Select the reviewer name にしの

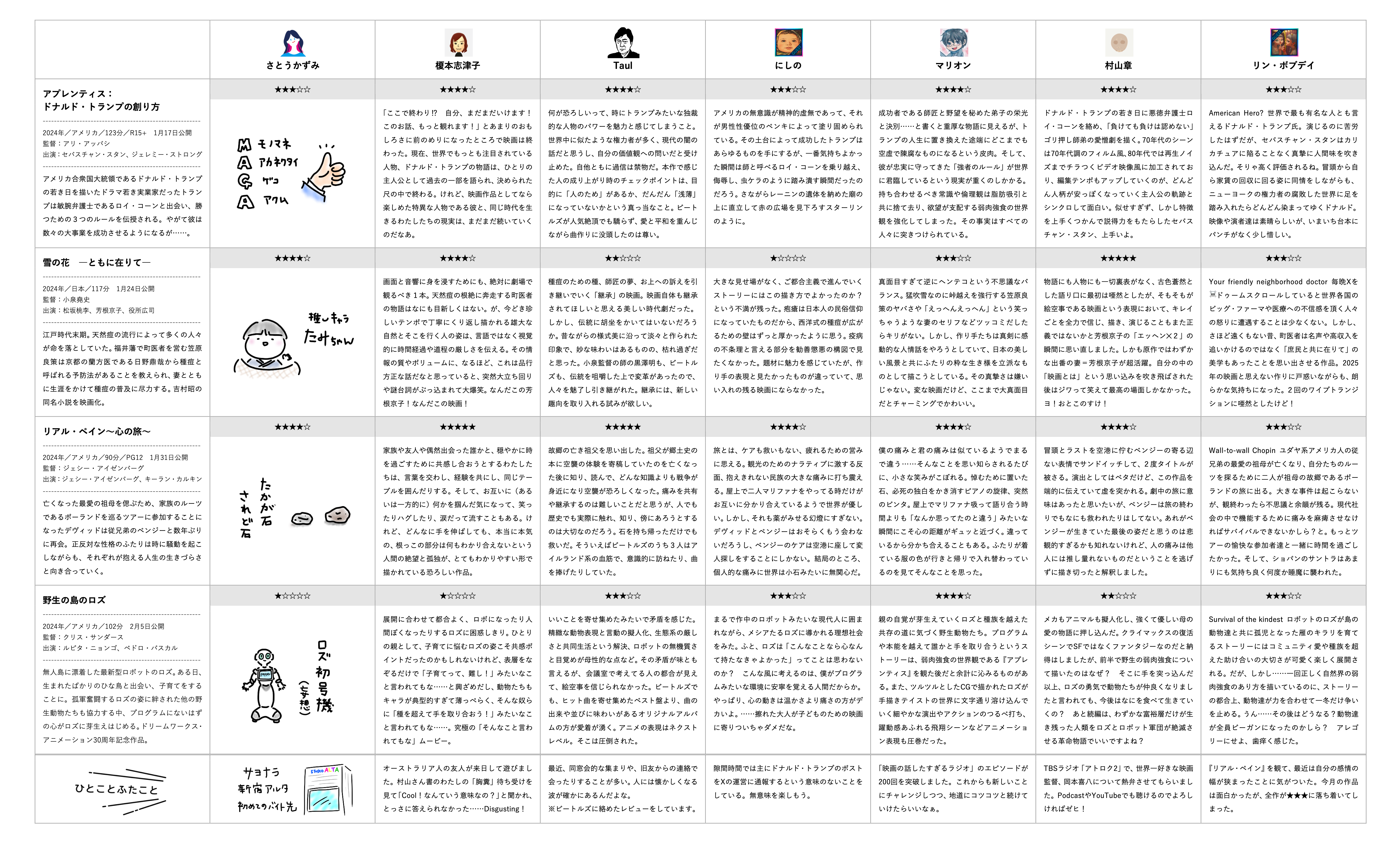(x=788, y=65)
